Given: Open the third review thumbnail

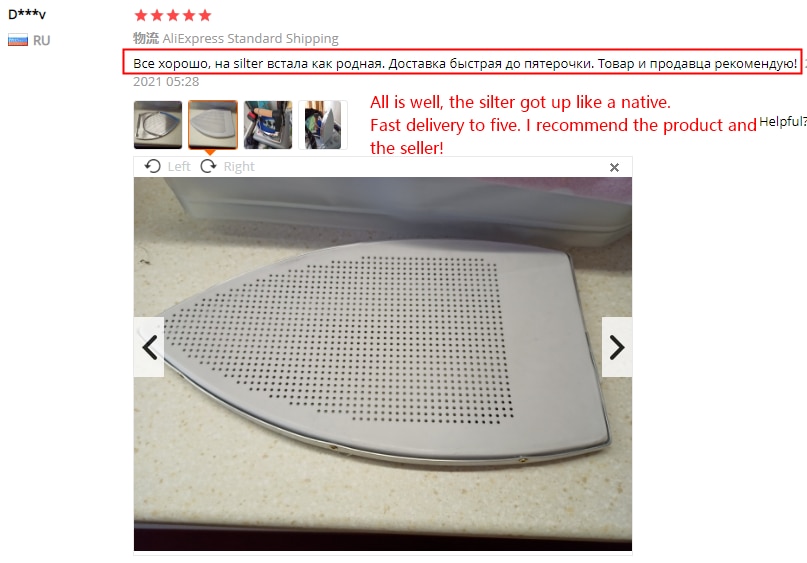Looking at the screenshot, I should click(268, 125).
